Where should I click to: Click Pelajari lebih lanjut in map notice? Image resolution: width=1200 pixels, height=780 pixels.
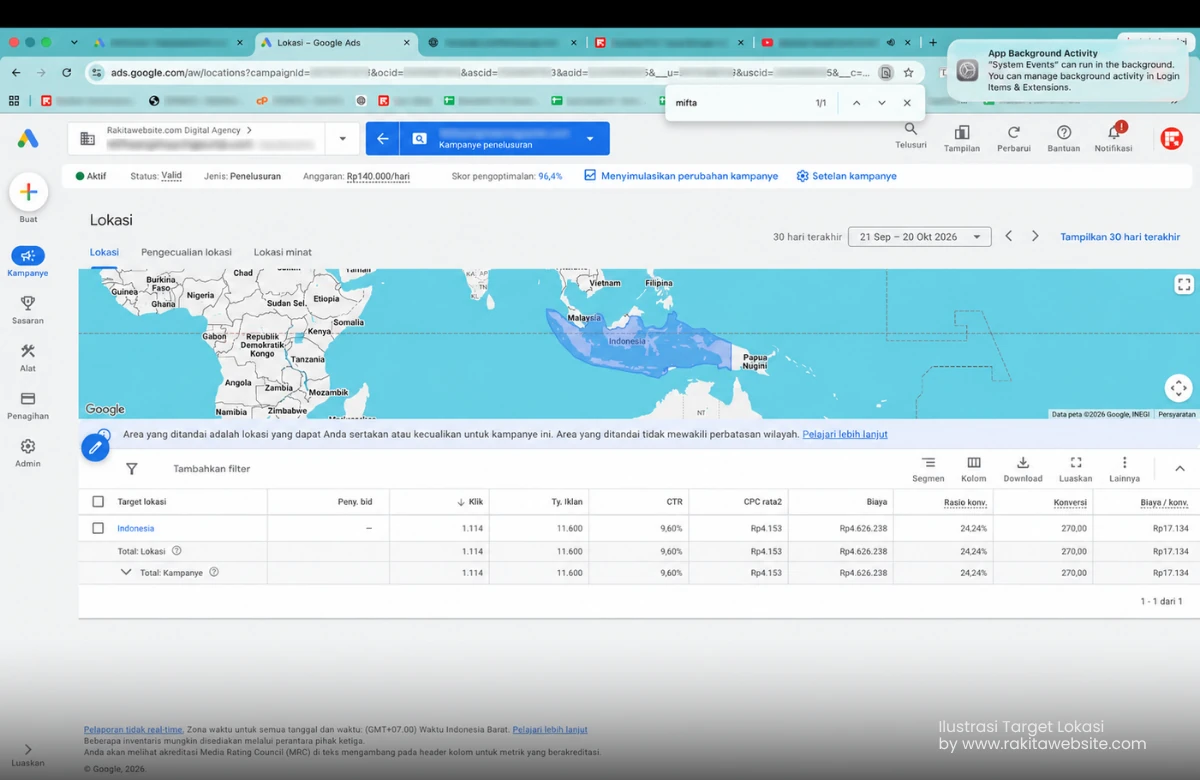pos(845,434)
